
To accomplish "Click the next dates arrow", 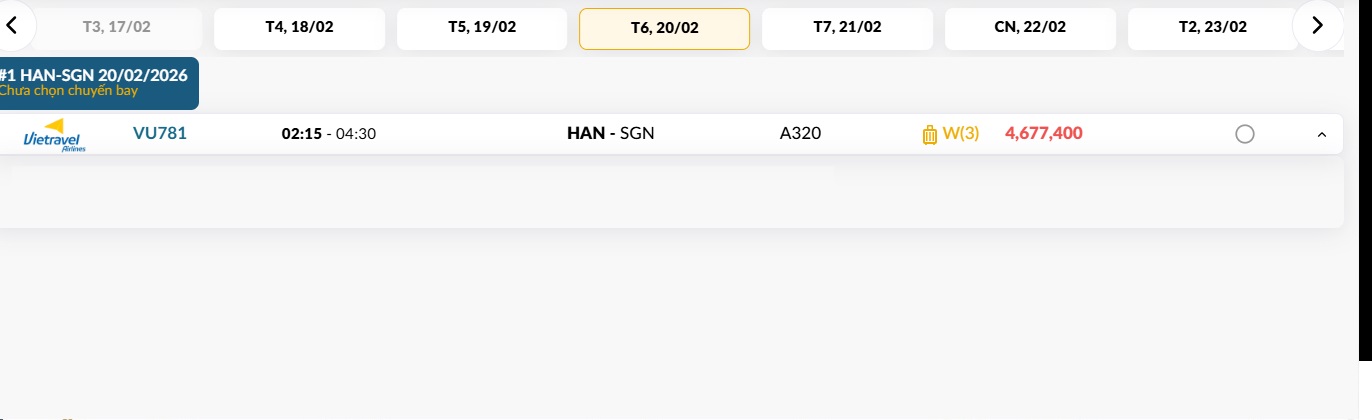I will click(x=1317, y=26).
